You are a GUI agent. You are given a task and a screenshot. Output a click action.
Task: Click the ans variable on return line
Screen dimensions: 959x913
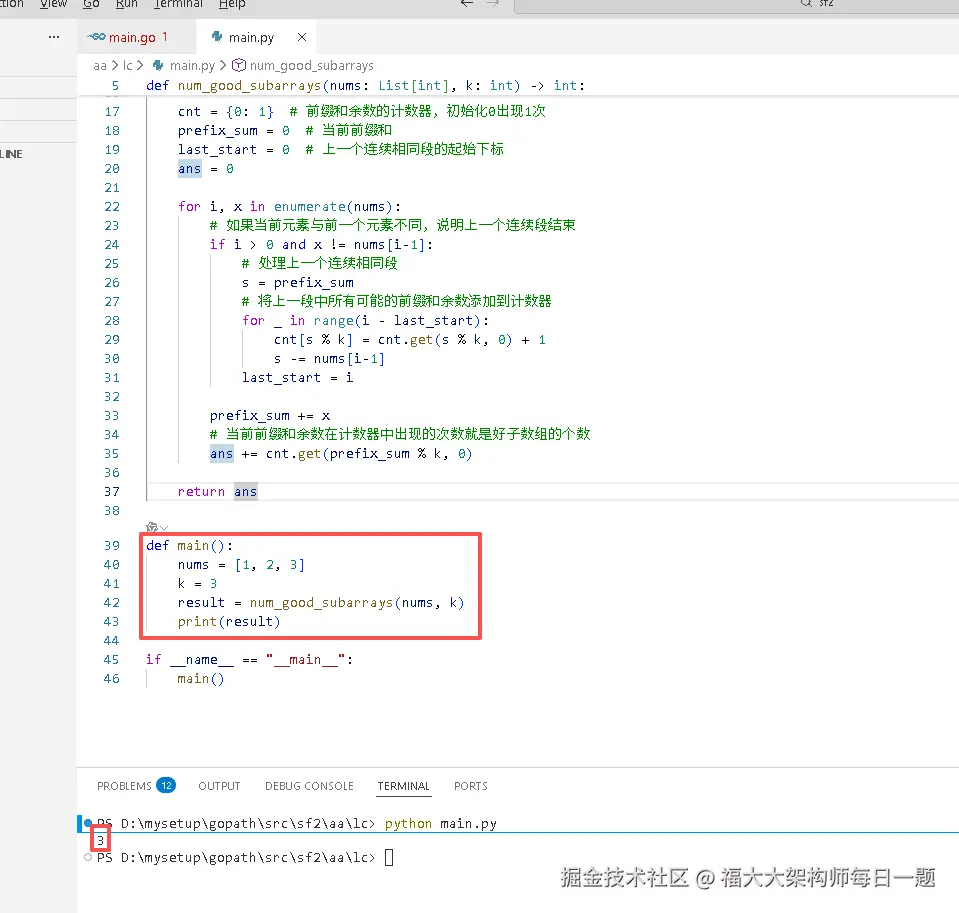point(245,492)
